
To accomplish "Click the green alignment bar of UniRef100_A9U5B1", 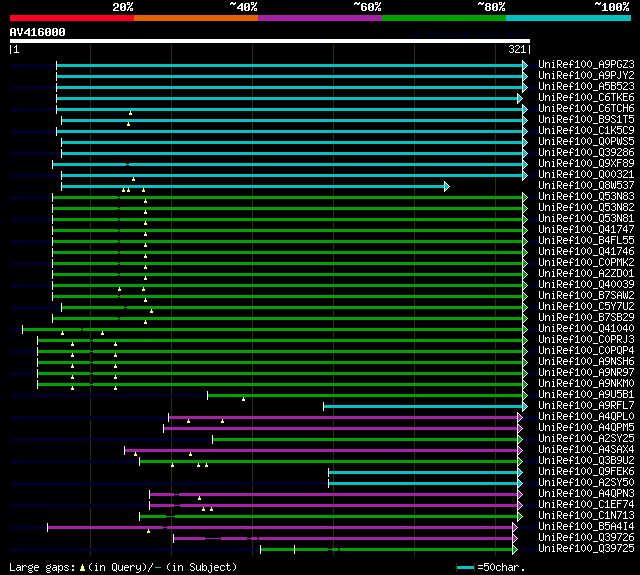I will point(365,395).
